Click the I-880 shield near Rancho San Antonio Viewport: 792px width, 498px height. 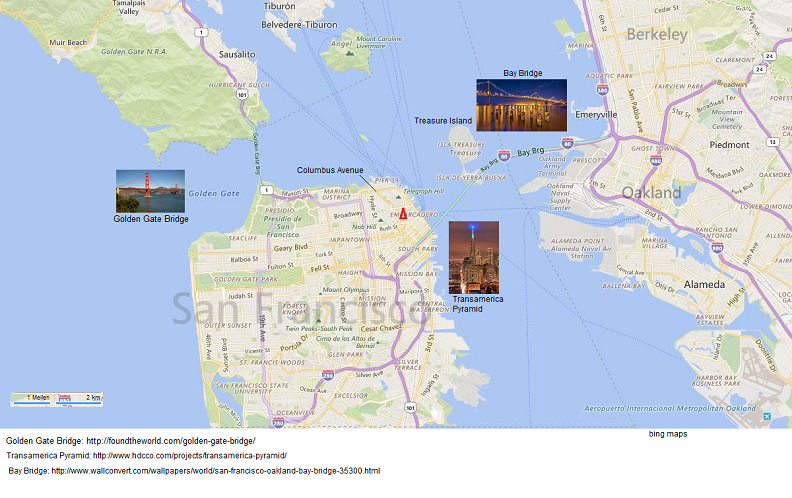coord(717,247)
